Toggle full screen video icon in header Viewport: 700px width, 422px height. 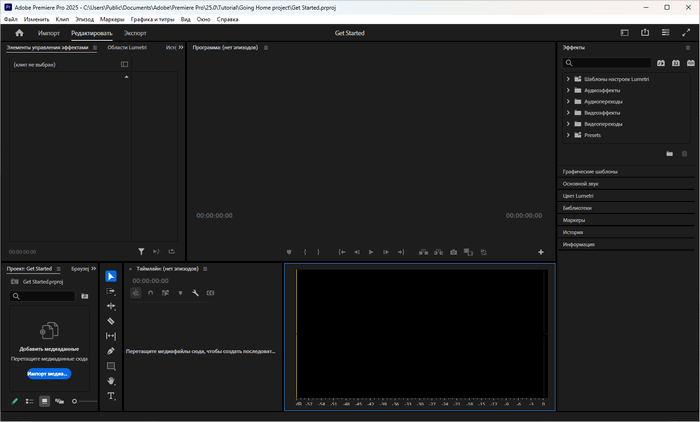(686, 33)
